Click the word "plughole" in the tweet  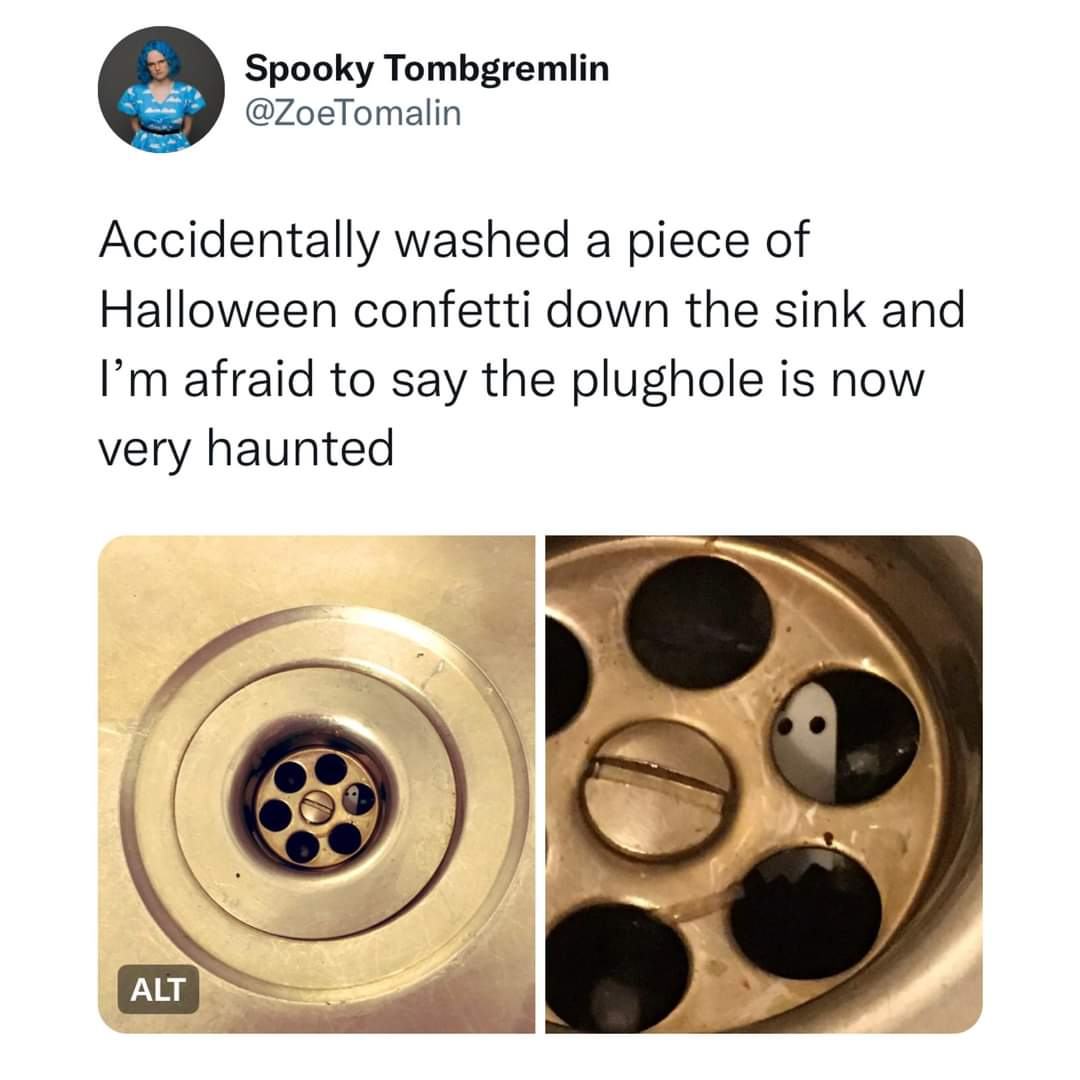point(669,382)
